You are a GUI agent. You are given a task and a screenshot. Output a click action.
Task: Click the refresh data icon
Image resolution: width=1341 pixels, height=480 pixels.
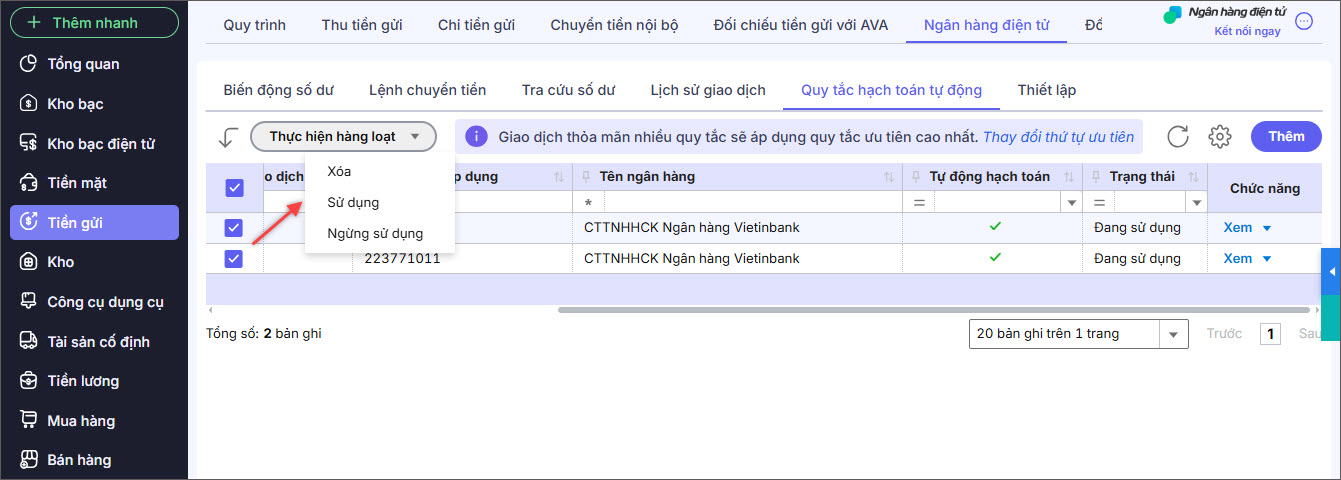(1178, 137)
